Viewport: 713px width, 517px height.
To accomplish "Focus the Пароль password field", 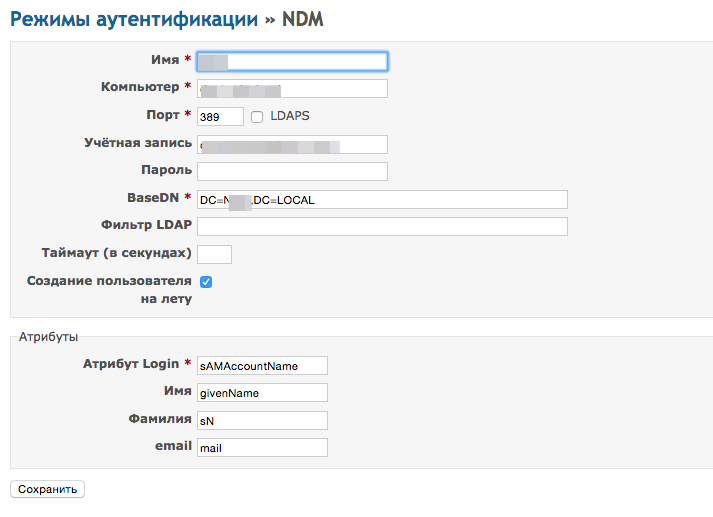I will coord(292,171).
